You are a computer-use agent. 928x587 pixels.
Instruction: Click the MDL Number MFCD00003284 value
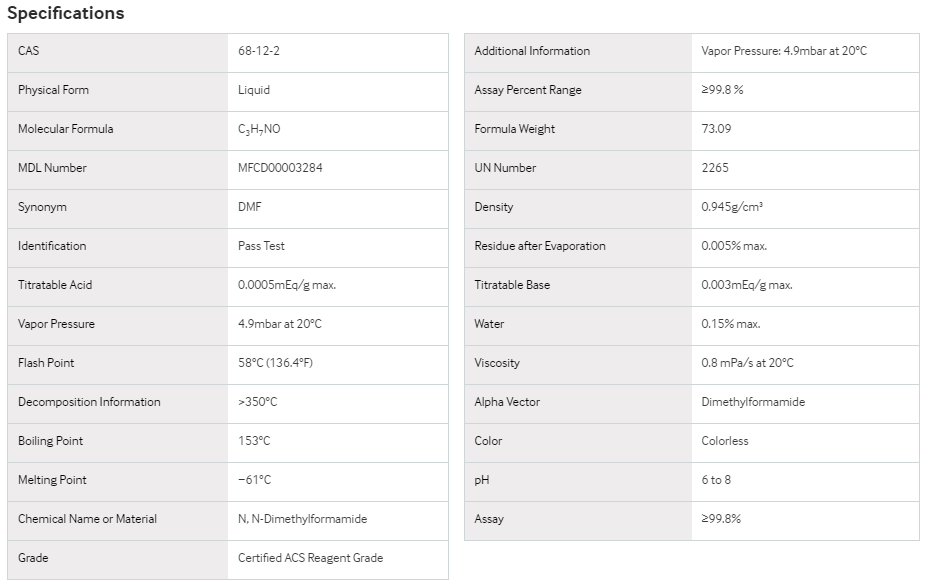[x=280, y=168]
